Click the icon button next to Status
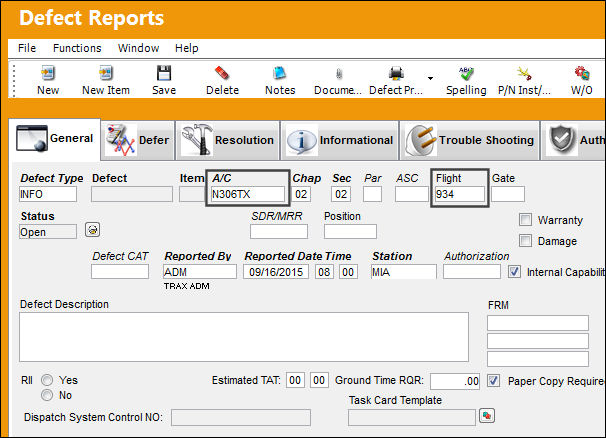This screenshot has width=606, height=438. 92,230
